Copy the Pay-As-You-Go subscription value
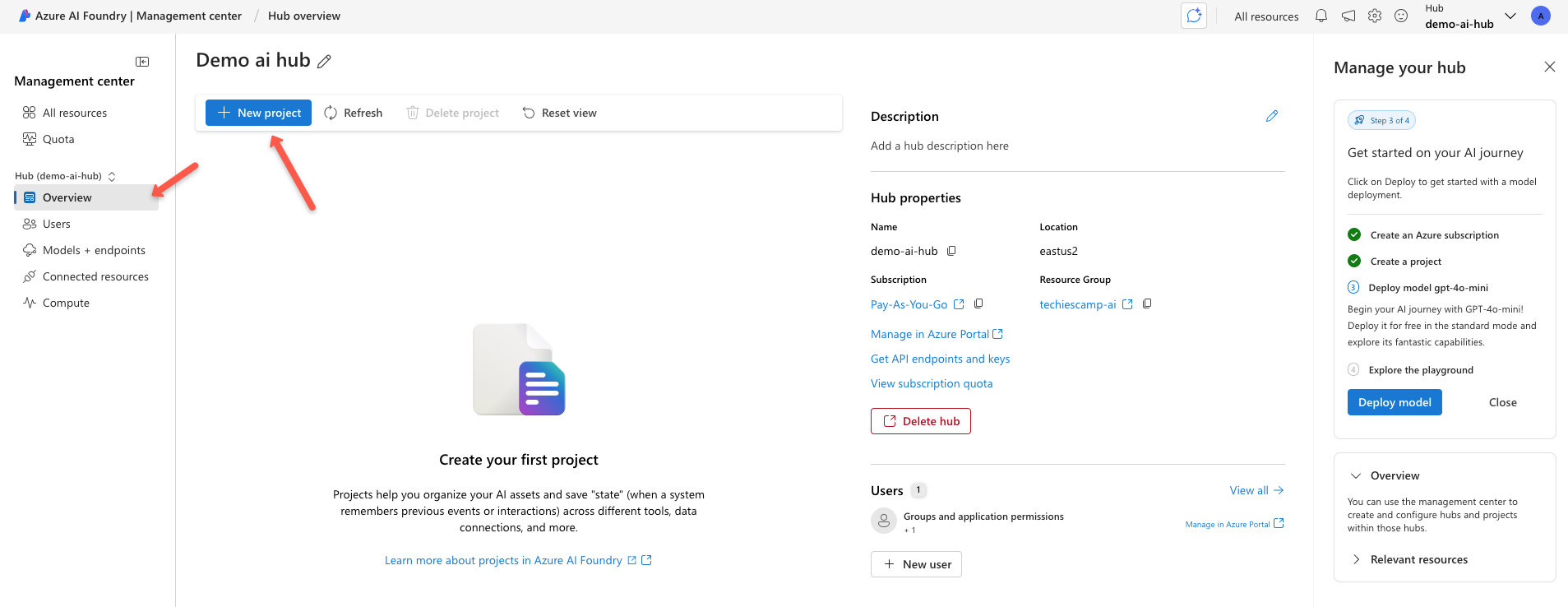Viewport: 1568px width, 607px height. tap(978, 303)
